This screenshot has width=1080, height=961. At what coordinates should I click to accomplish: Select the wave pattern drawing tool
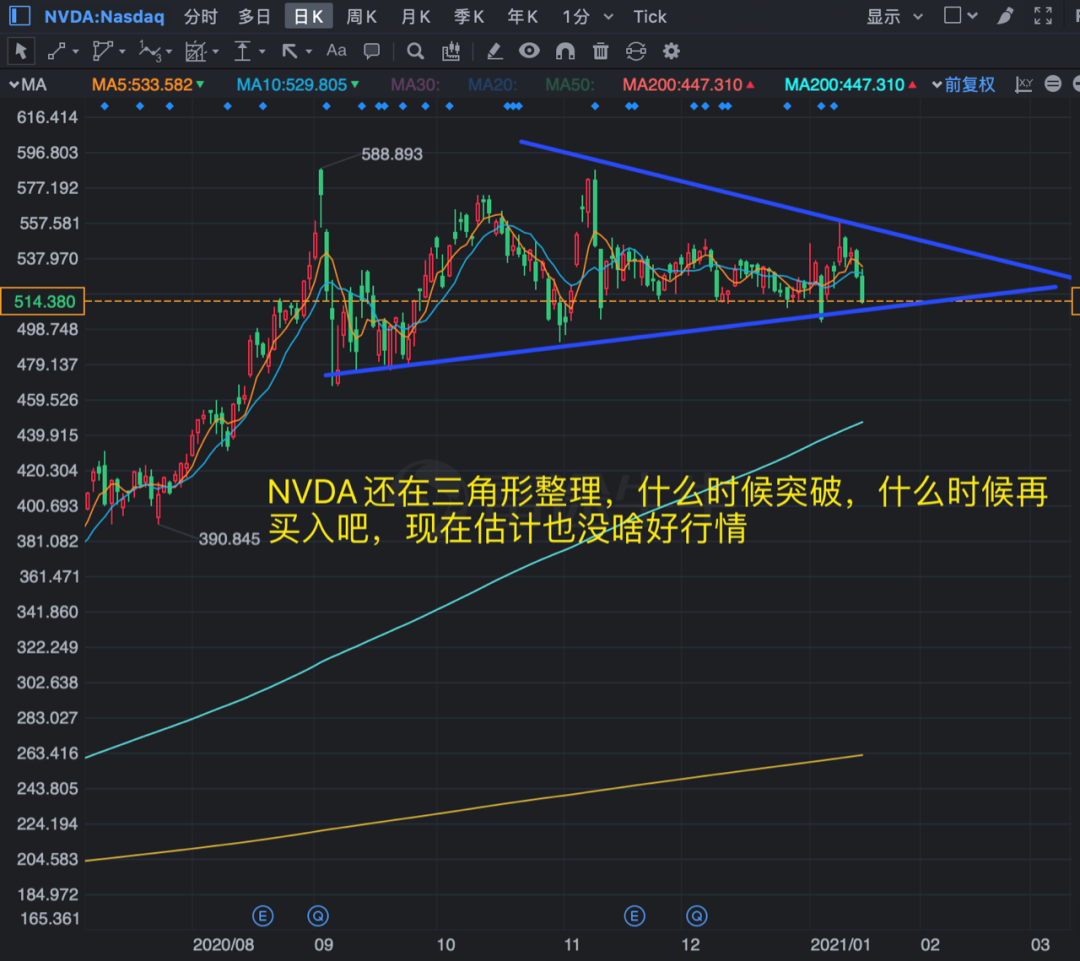tap(149, 51)
